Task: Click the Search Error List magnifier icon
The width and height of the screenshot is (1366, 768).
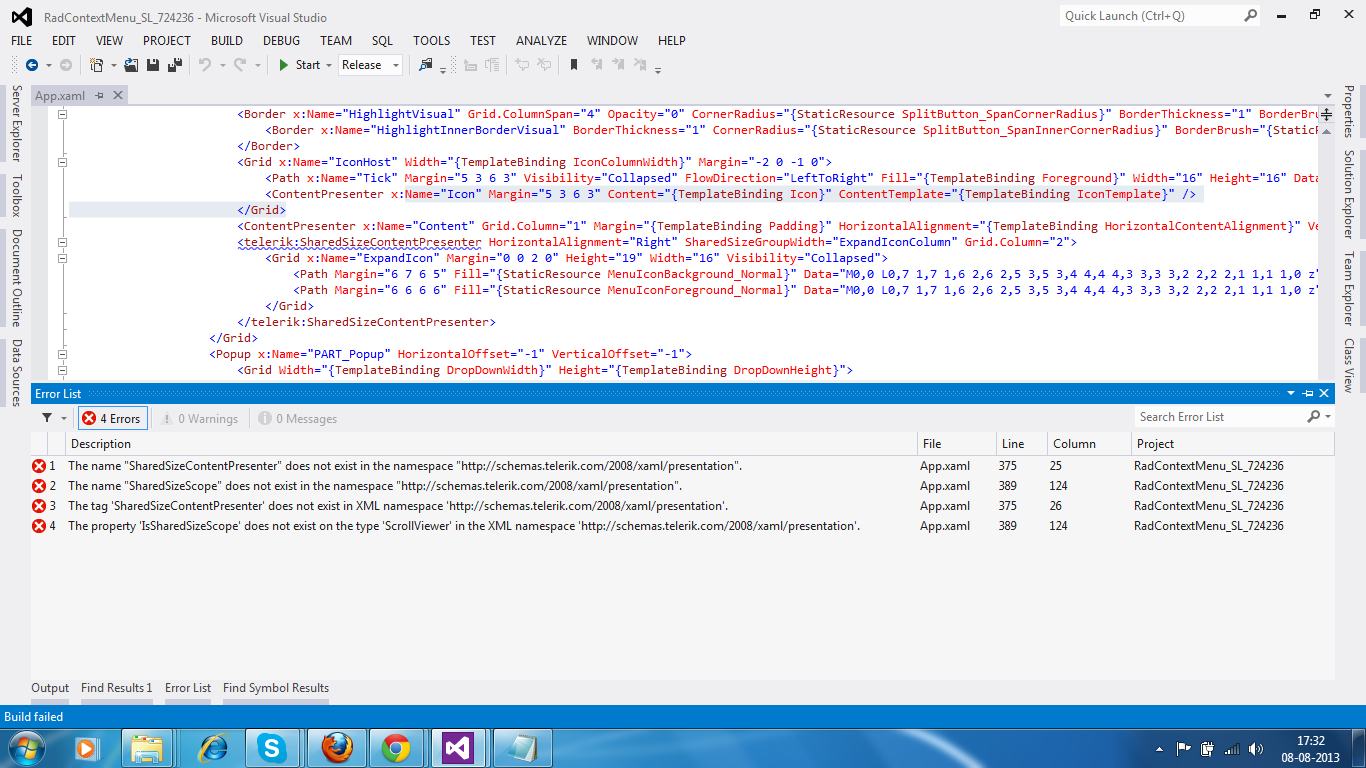Action: pyautogui.click(x=1313, y=417)
